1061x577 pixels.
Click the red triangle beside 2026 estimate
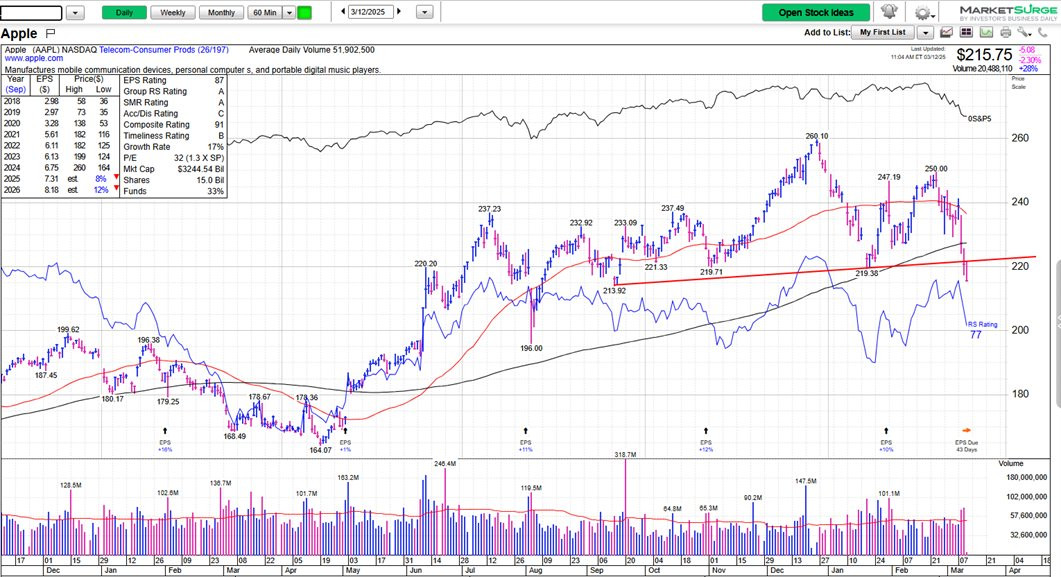click(116, 188)
